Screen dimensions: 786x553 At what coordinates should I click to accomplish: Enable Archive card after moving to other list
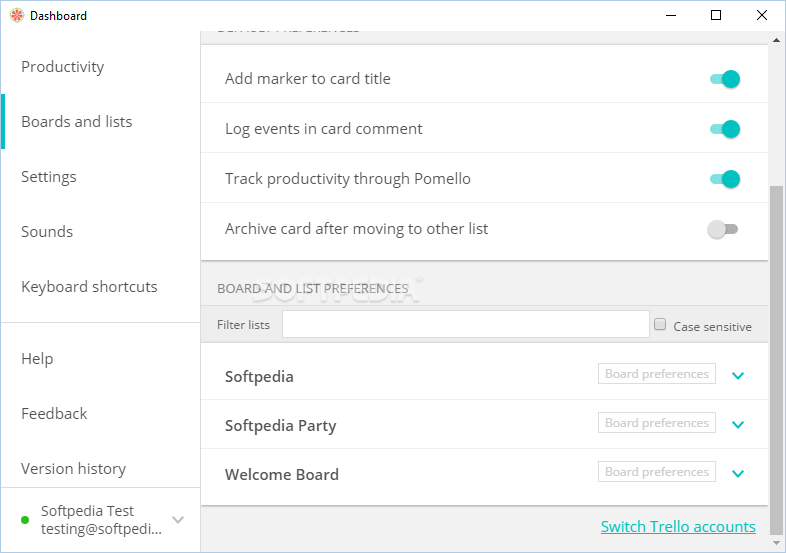click(x=723, y=229)
